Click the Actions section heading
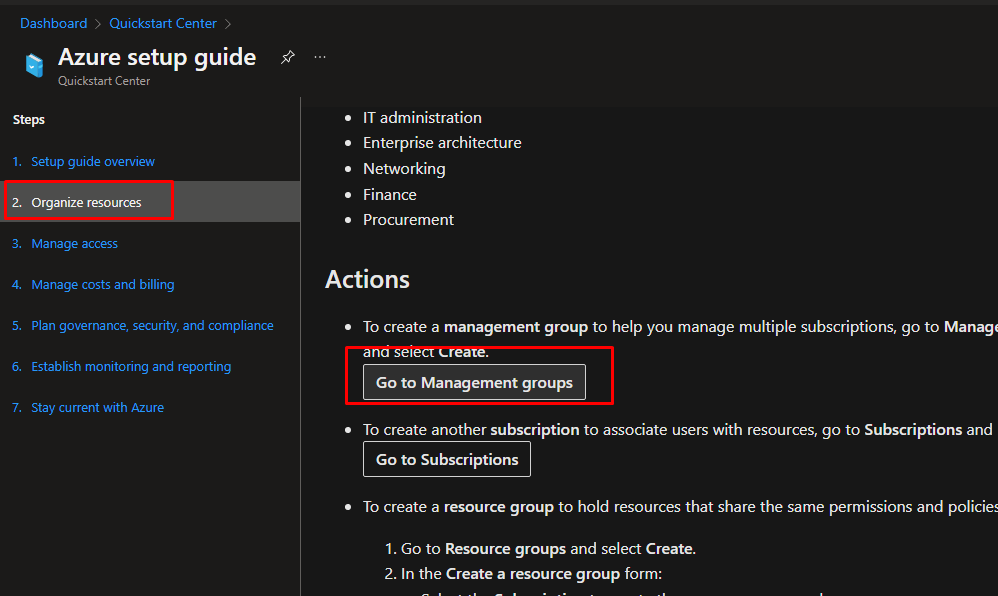998x596 pixels. (367, 279)
